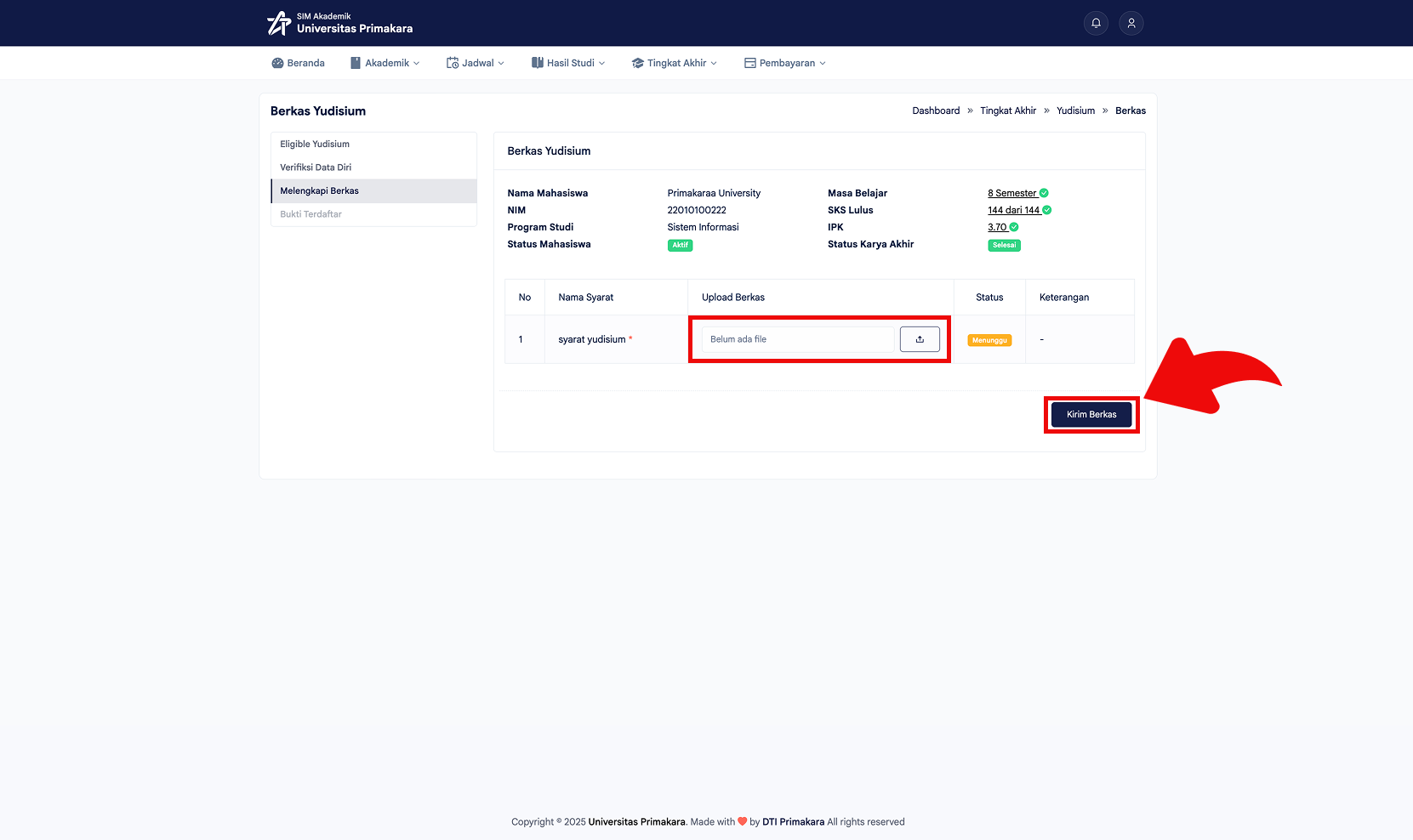
Task: Click the 8 Semester link
Action: [1012, 193]
